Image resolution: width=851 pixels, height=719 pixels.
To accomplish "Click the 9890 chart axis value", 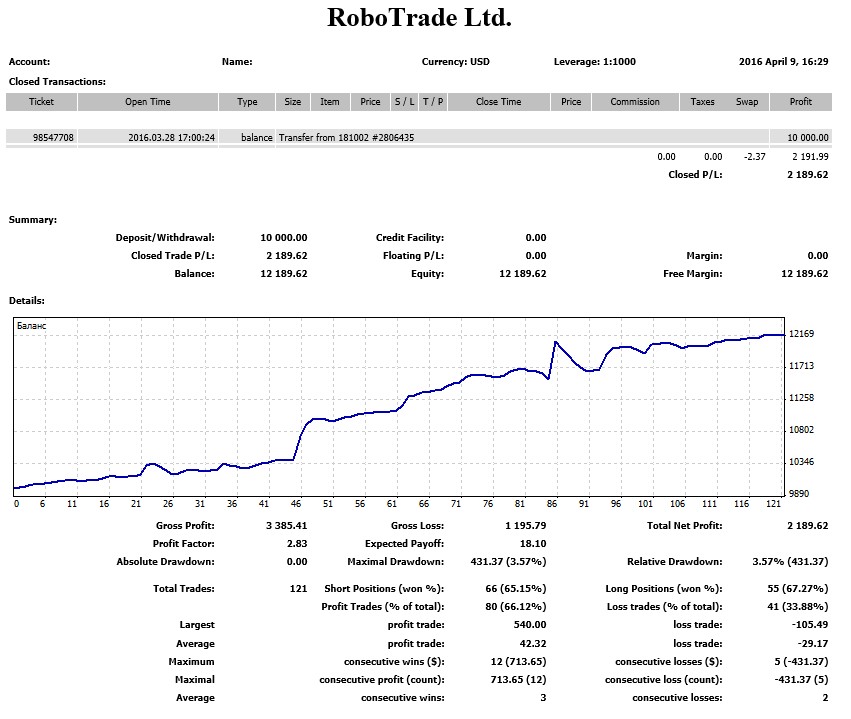I will [x=799, y=494].
